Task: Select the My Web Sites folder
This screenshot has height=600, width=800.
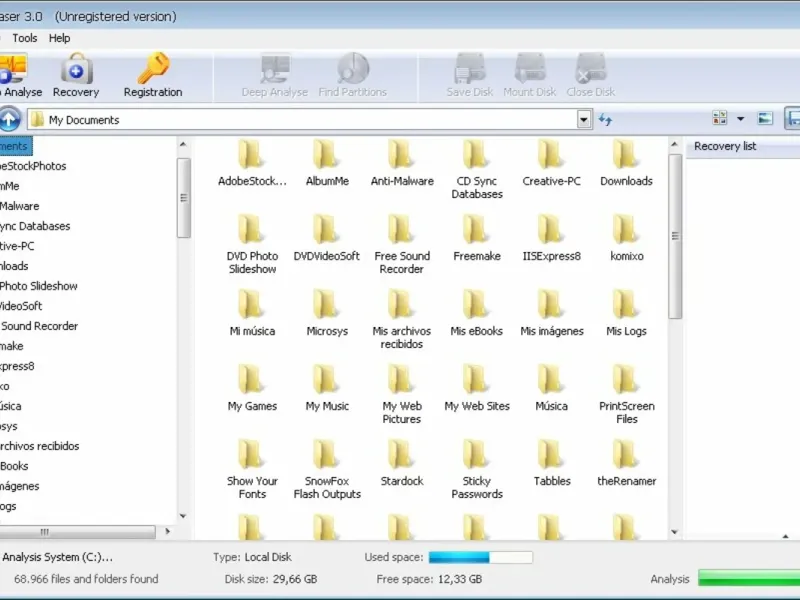Action: pyautogui.click(x=477, y=388)
